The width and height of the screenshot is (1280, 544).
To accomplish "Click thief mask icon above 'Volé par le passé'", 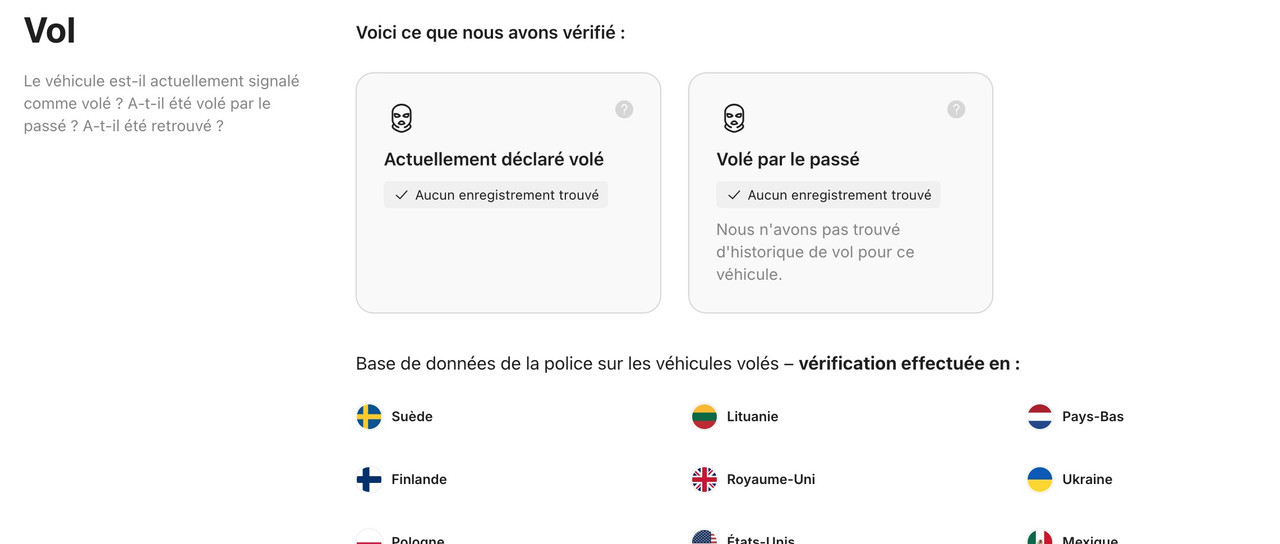I will click(734, 118).
